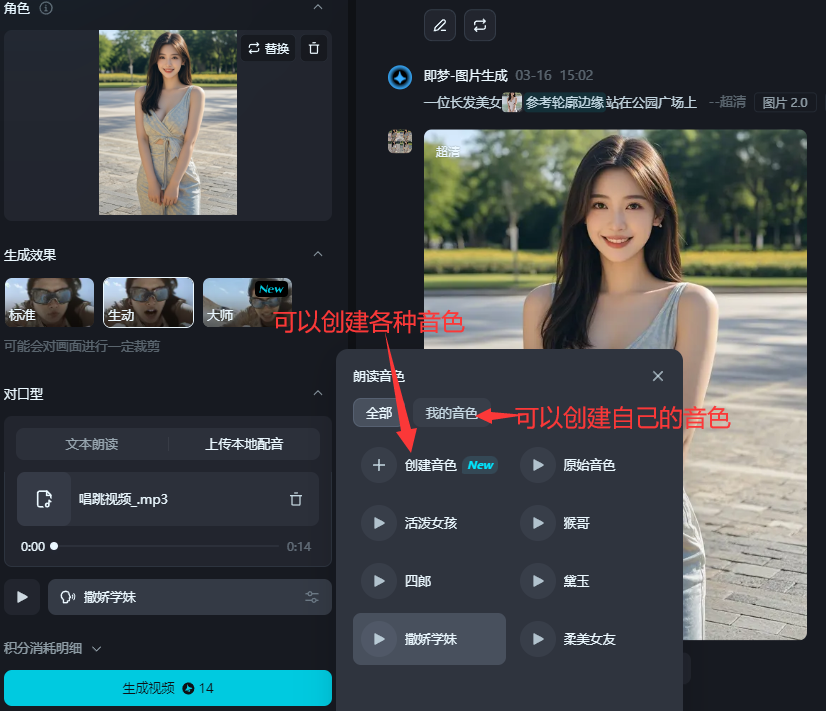
Task: Open the voice selector showing 撒娇学妹
Action: click(x=190, y=597)
